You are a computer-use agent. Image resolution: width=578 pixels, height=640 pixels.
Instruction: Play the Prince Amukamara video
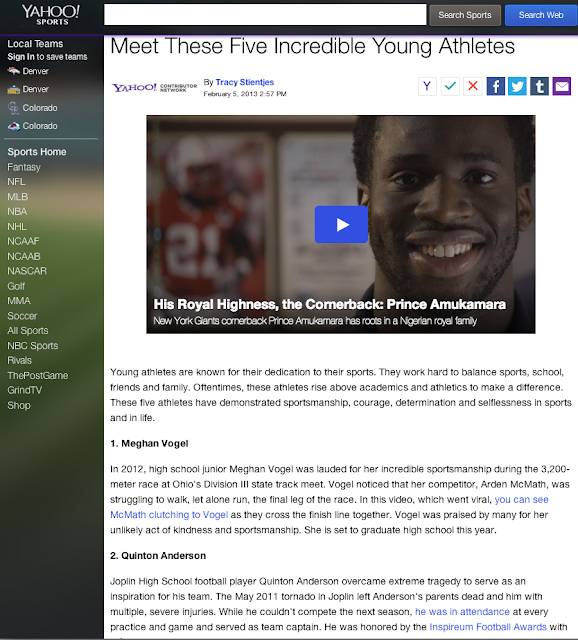[x=341, y=224]
